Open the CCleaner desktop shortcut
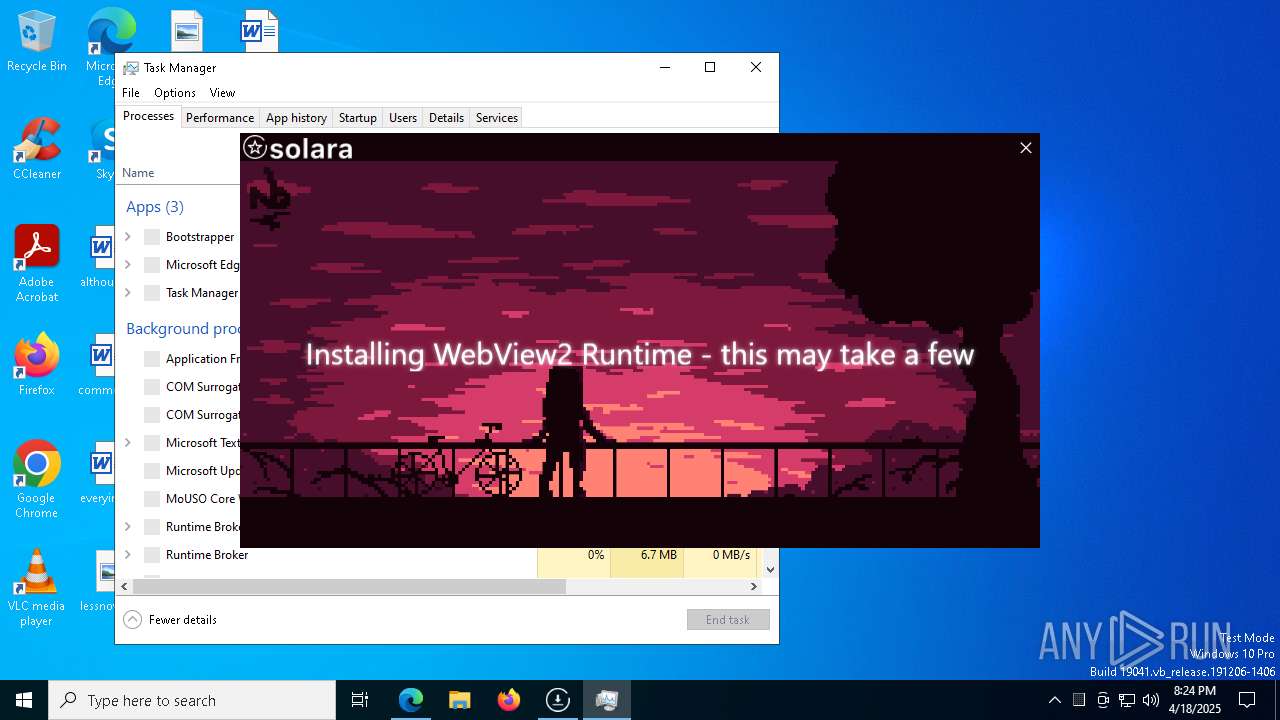The width and height of the screenshot is (1280, 720). [37, 149]
